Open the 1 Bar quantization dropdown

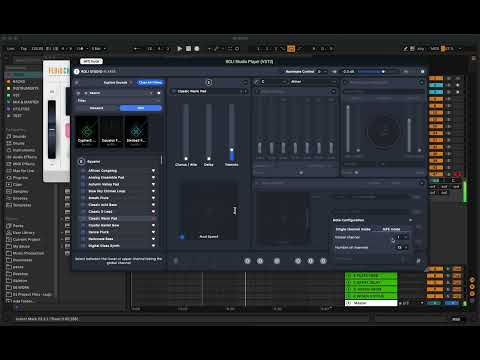pos(99,49)
